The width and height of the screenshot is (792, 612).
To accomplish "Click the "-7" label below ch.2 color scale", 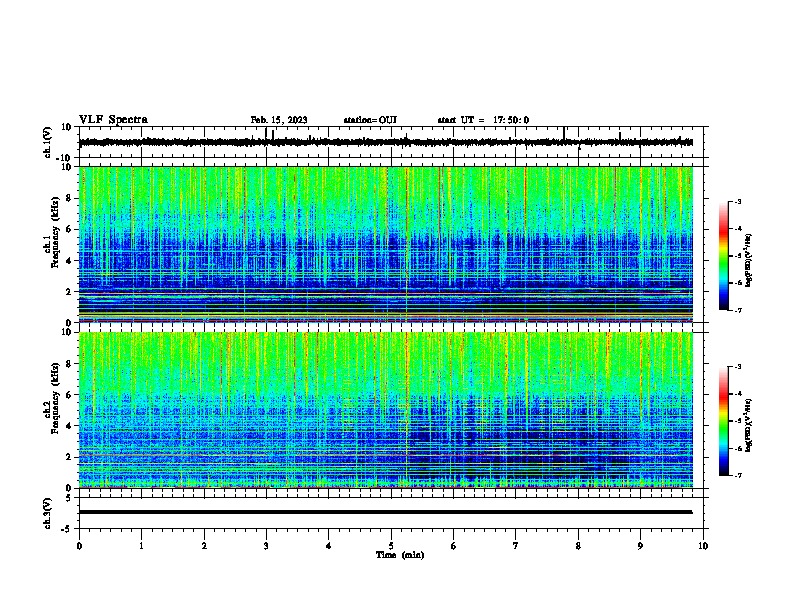I will coord(737,476).
